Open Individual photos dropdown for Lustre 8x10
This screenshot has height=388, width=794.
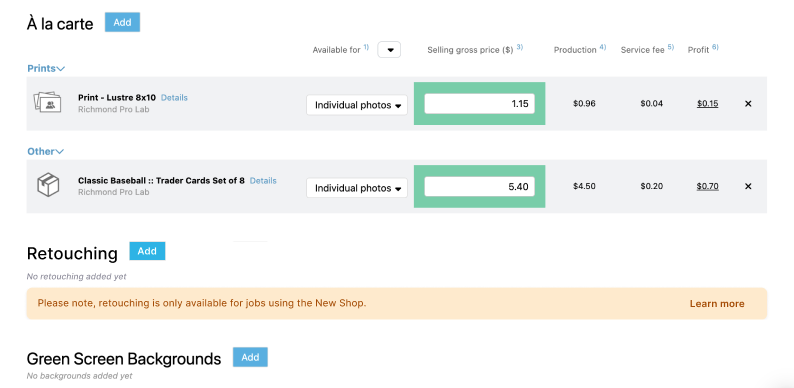coord(357,105)
